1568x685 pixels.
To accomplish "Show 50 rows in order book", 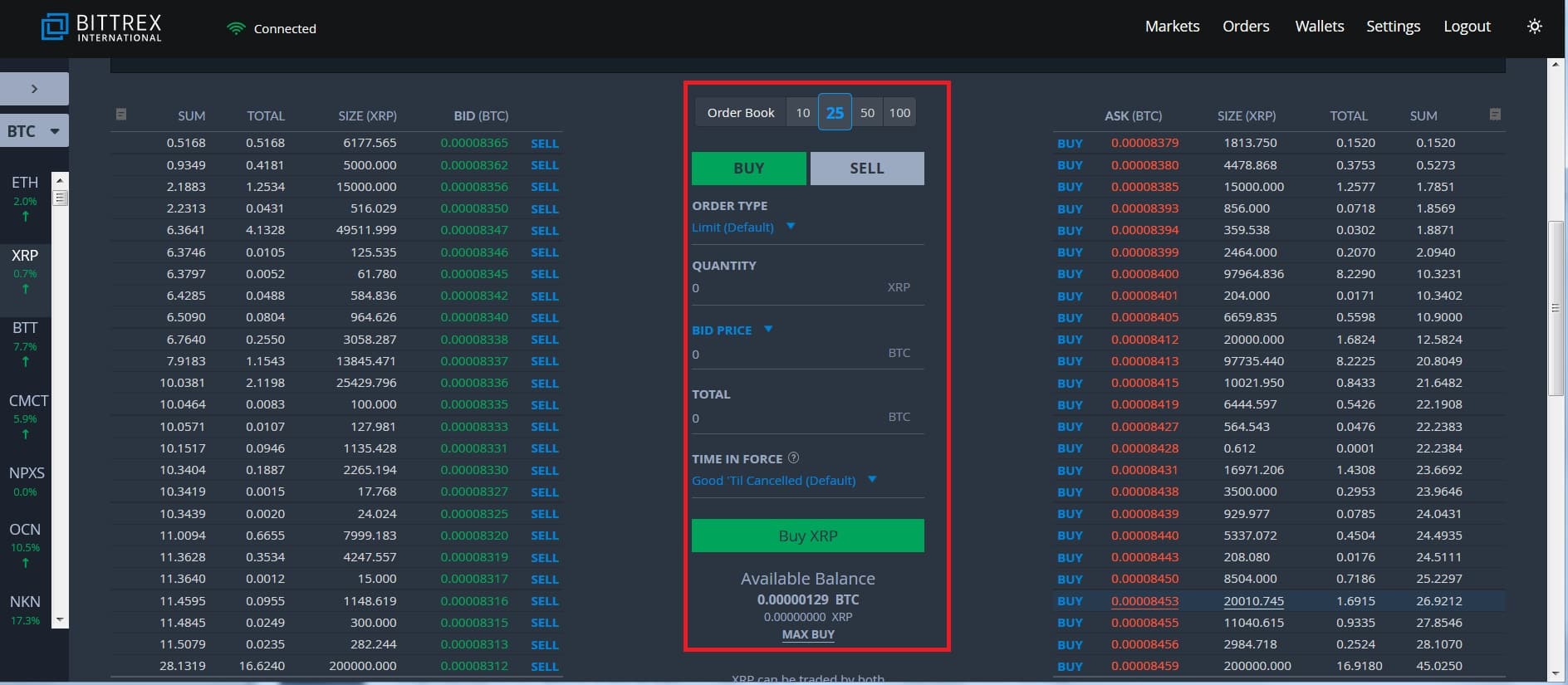I will pyautogui.click(x=867, y=112).
